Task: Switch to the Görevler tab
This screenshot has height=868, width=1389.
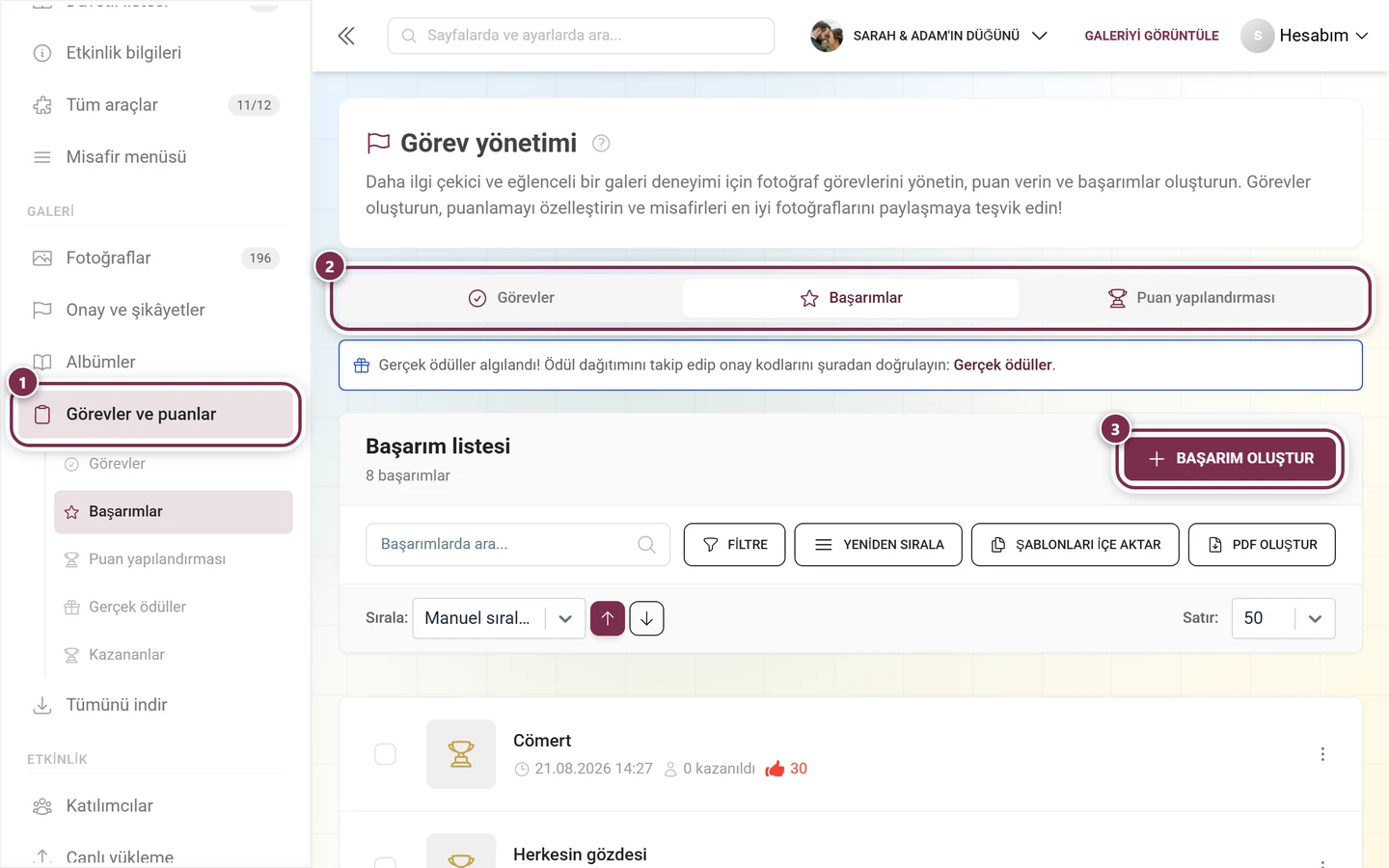Action: coord(511,298)
